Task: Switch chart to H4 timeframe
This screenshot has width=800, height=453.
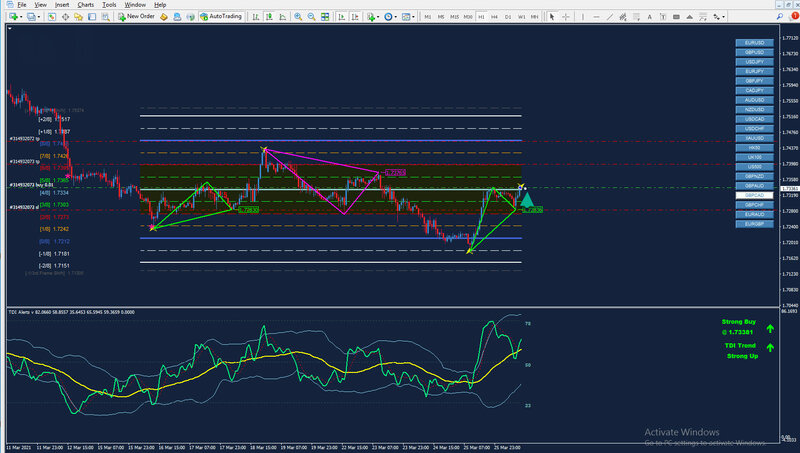Action: point(494,17)
